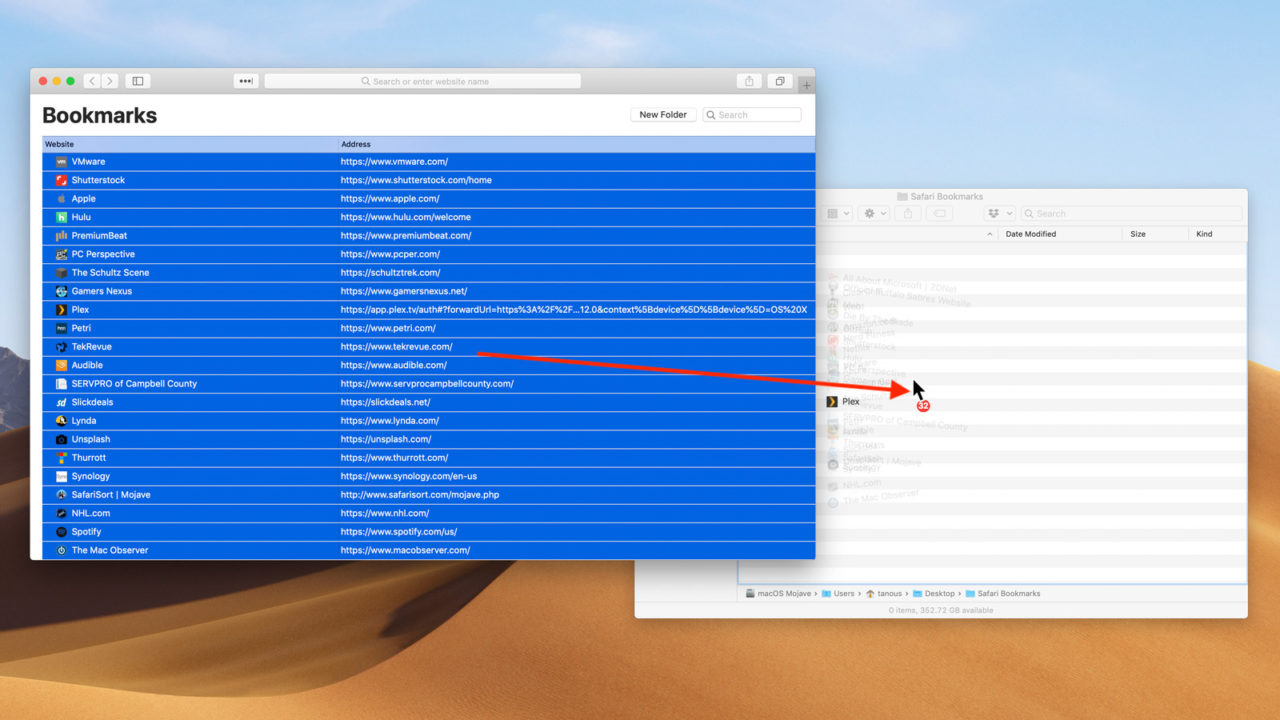Toggle the Safari sidebar button
The height and width of the screenshot is (720, 1280).
138,81
